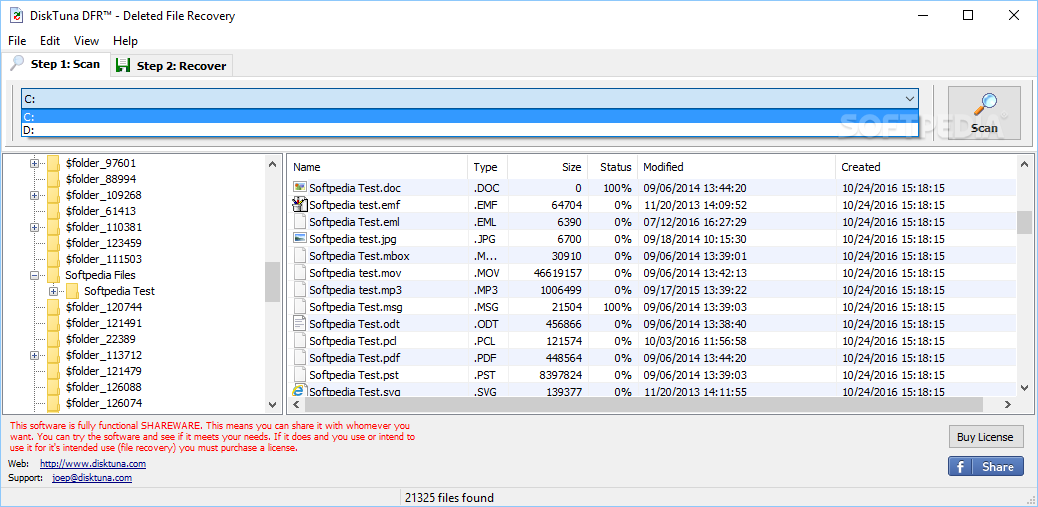Select the $folder_120744 tree item

click(104, 307)
